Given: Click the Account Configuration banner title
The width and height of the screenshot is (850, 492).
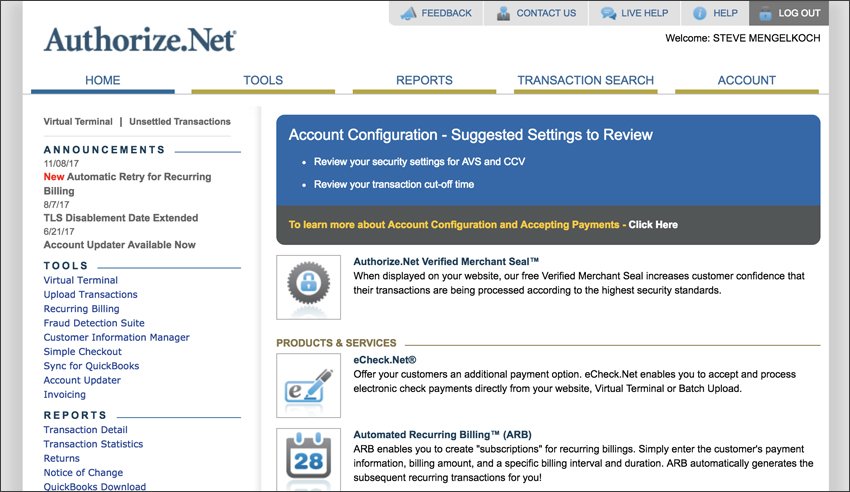Looking at the screenshot, I should (471, 134).
